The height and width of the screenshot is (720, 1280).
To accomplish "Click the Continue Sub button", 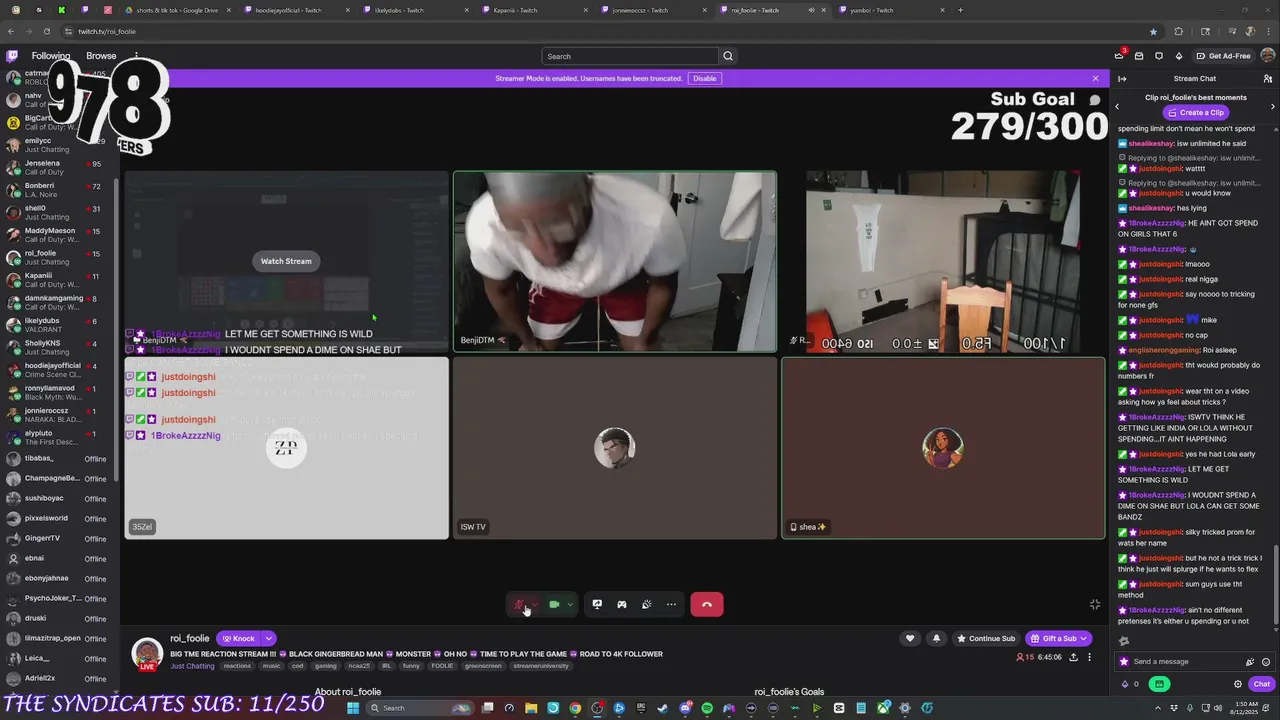I will (x=986, y=638).
